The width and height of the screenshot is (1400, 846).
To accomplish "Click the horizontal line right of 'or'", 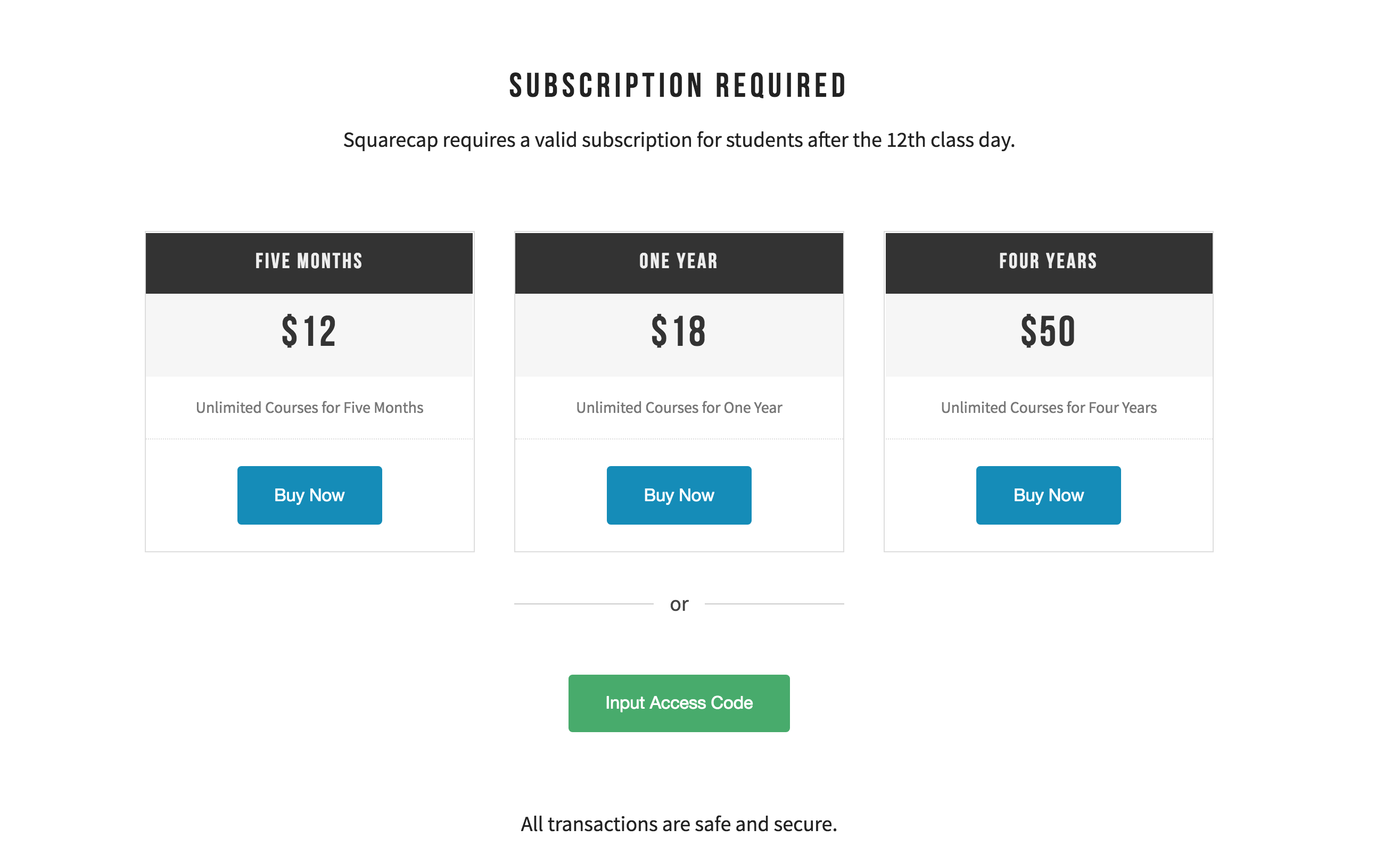I will [774, 603].
